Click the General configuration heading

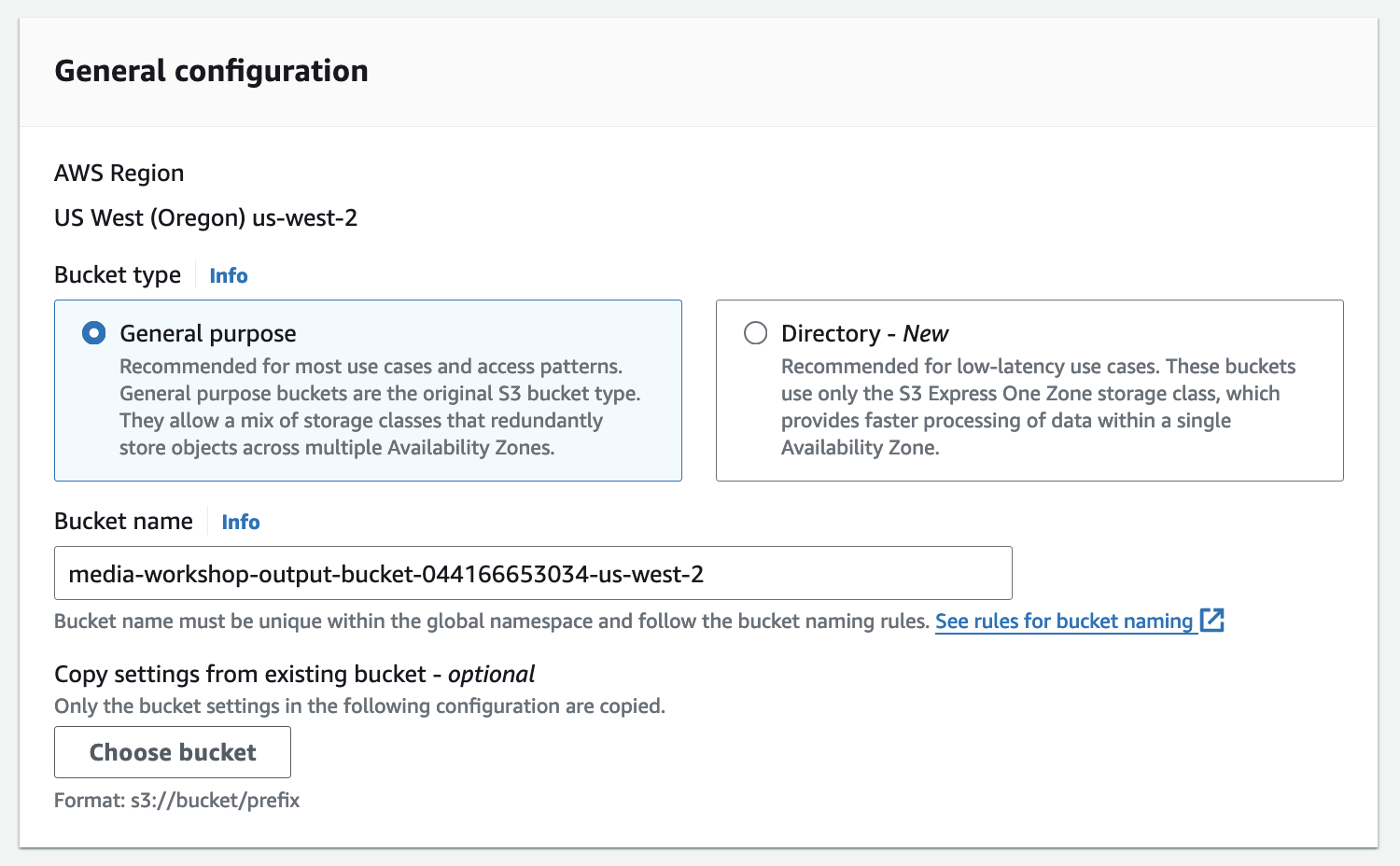211,71
